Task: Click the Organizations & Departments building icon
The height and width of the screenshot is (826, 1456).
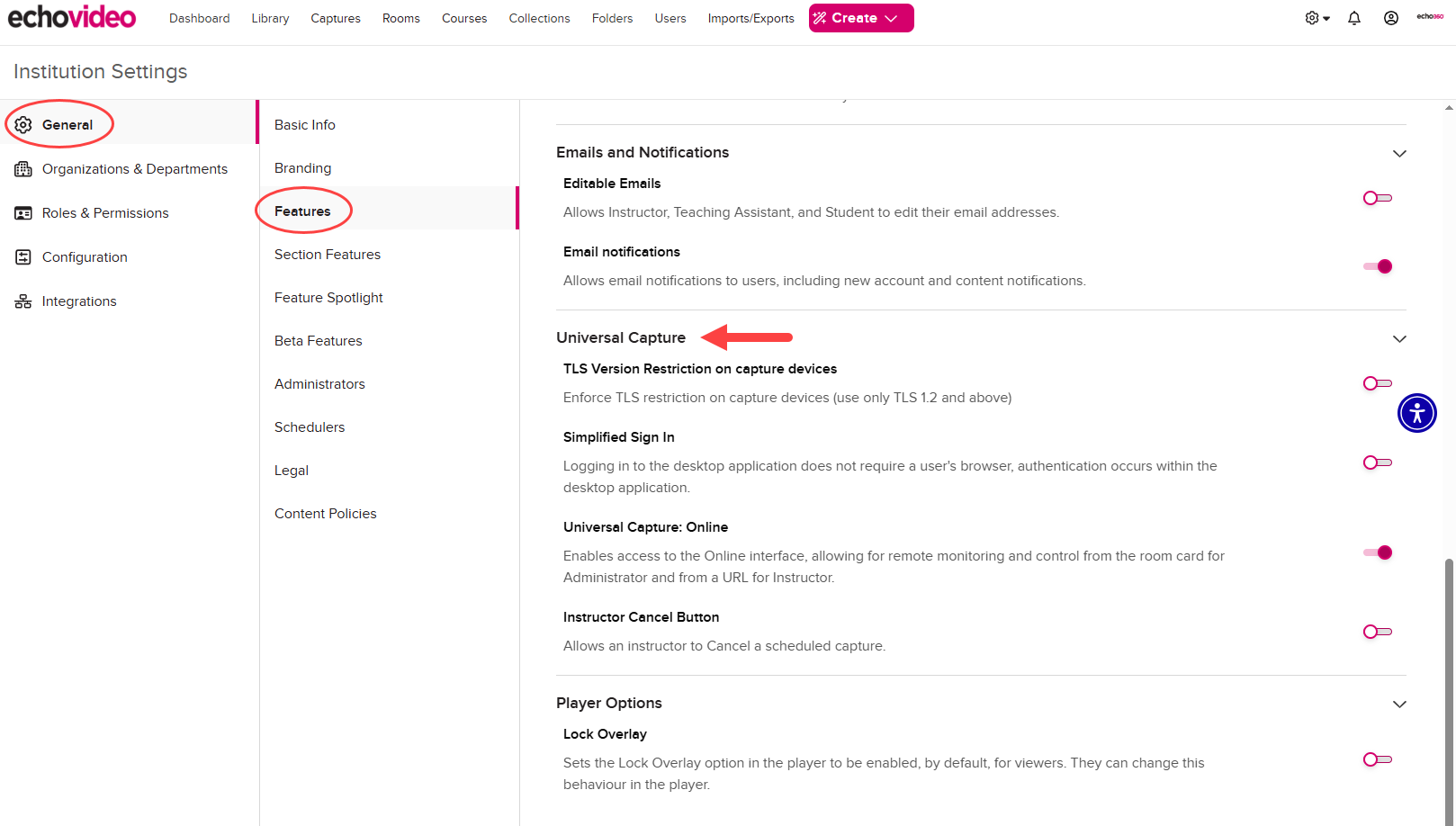Action: point(23,169)
